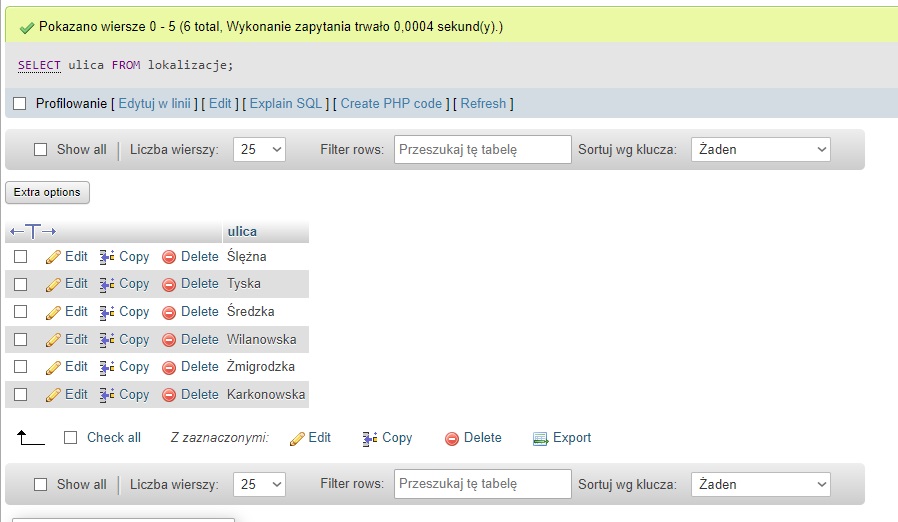Click the red Delete icon for Średzka row

click(x=169, y=312)
